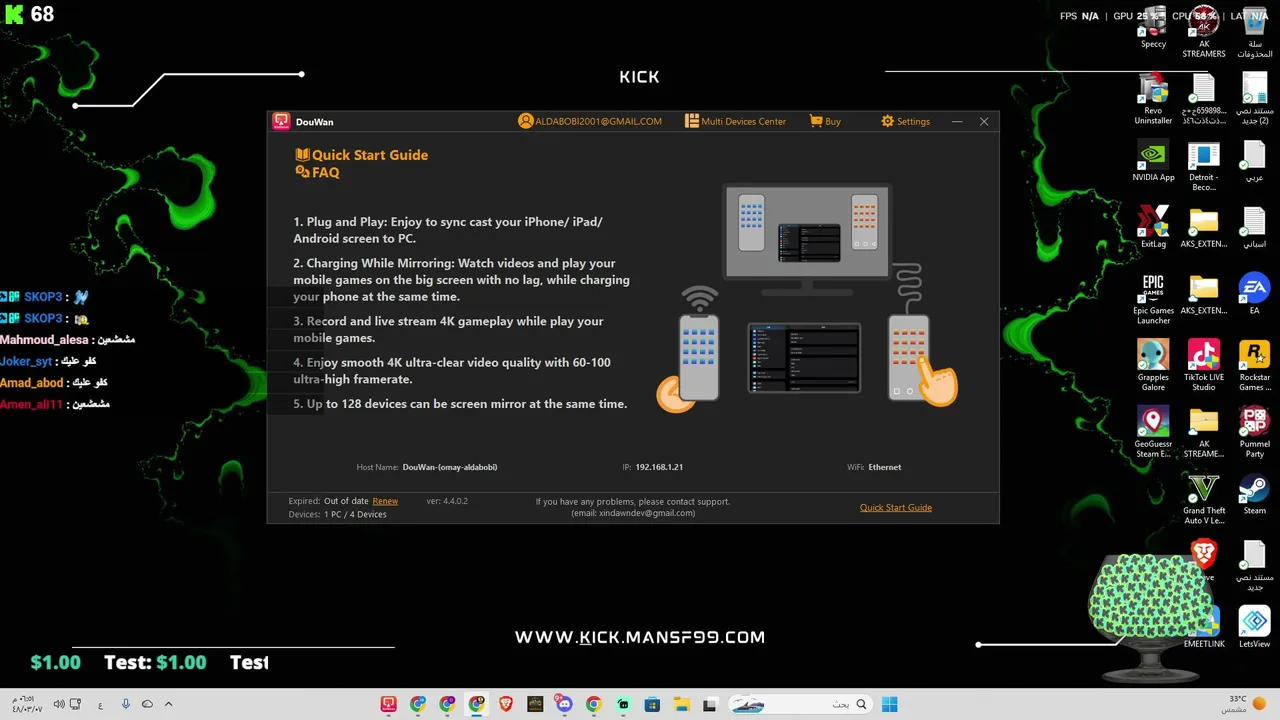Expand the hidden system tray icons chevron

pyautogui.click(x=168, y=704)
